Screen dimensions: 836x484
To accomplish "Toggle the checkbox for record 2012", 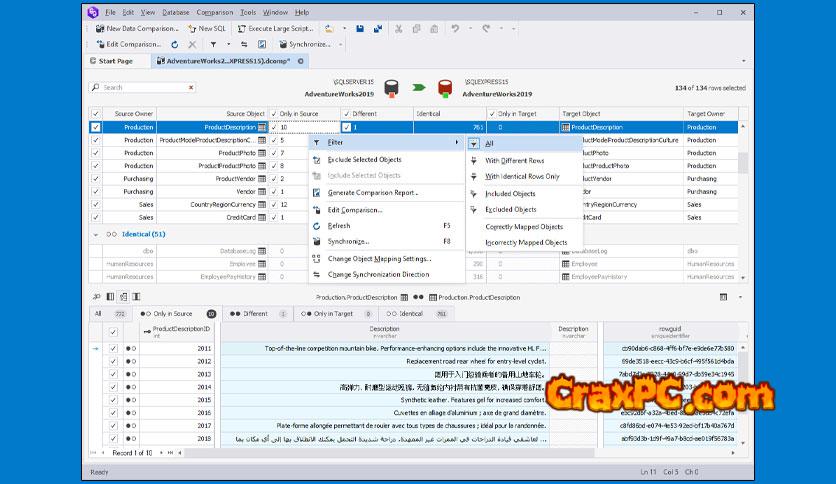I will (x=113, y=361).
